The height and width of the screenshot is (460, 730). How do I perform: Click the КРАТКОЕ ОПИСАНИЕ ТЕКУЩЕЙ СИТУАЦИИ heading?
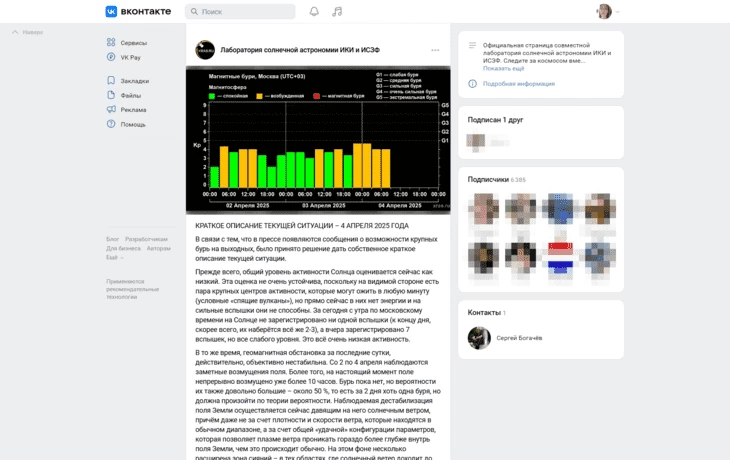tap(302, 225)
